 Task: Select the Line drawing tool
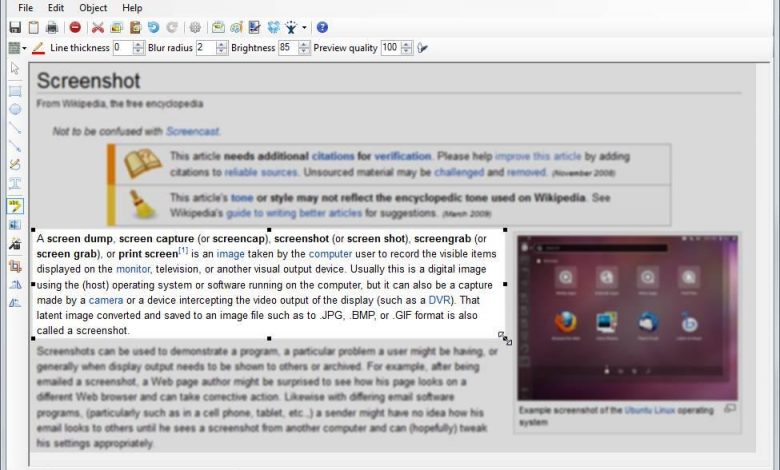pos(15,128)
